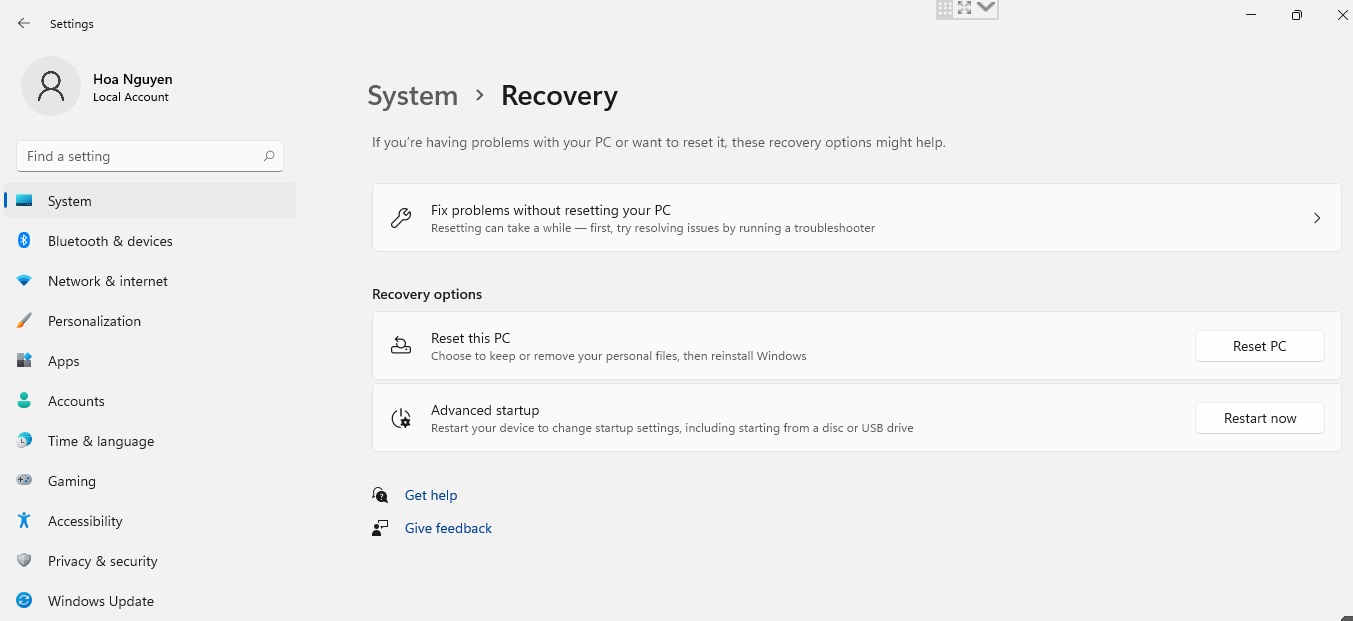Click the back arrow in Settings header
The height and width of the screenshot is (621, 1353).
coord(24,23)
